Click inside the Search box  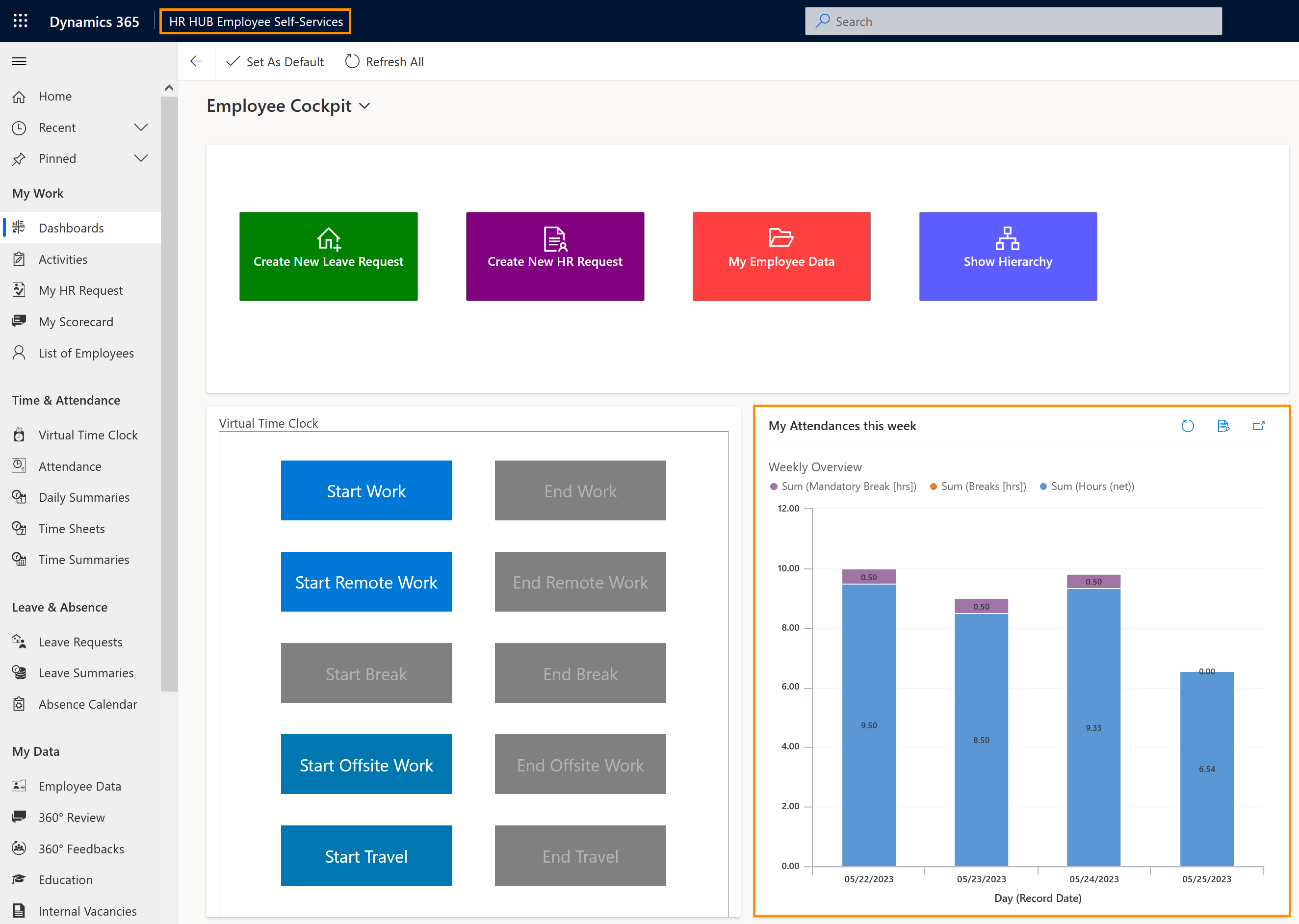coord(1013,22)
